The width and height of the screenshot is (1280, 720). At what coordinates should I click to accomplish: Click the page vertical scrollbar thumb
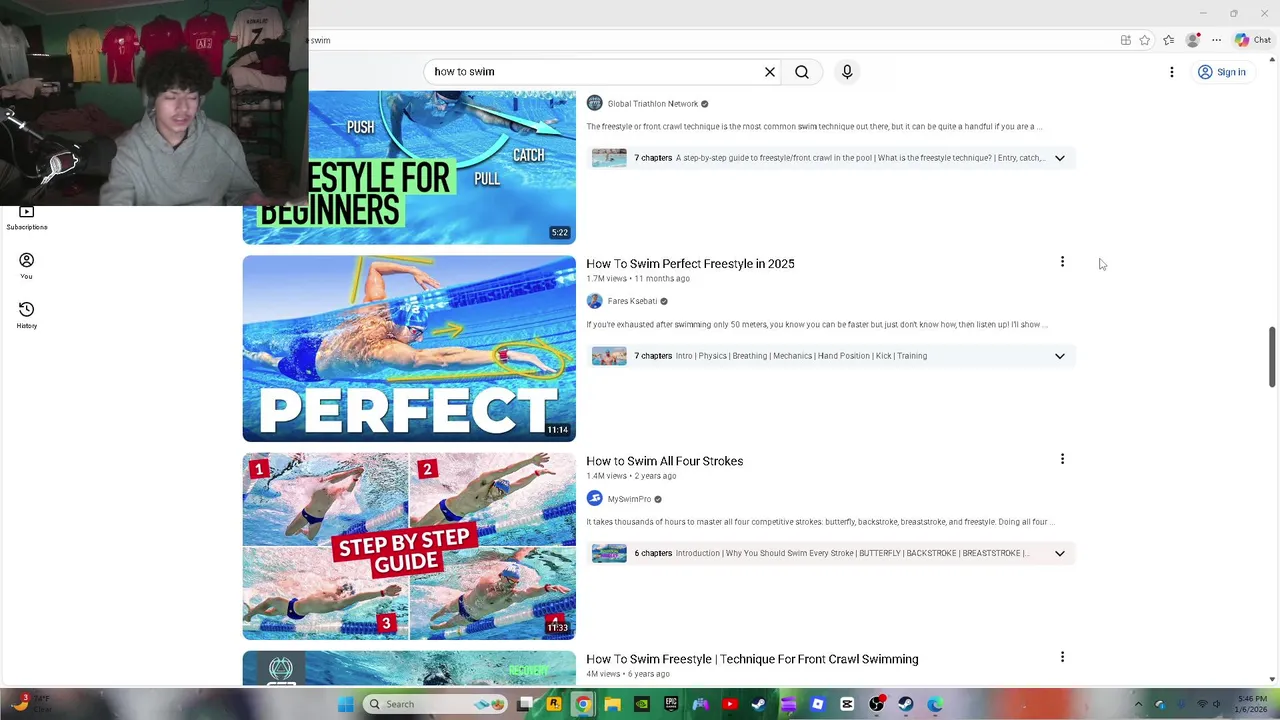[x=1272, y=357]
